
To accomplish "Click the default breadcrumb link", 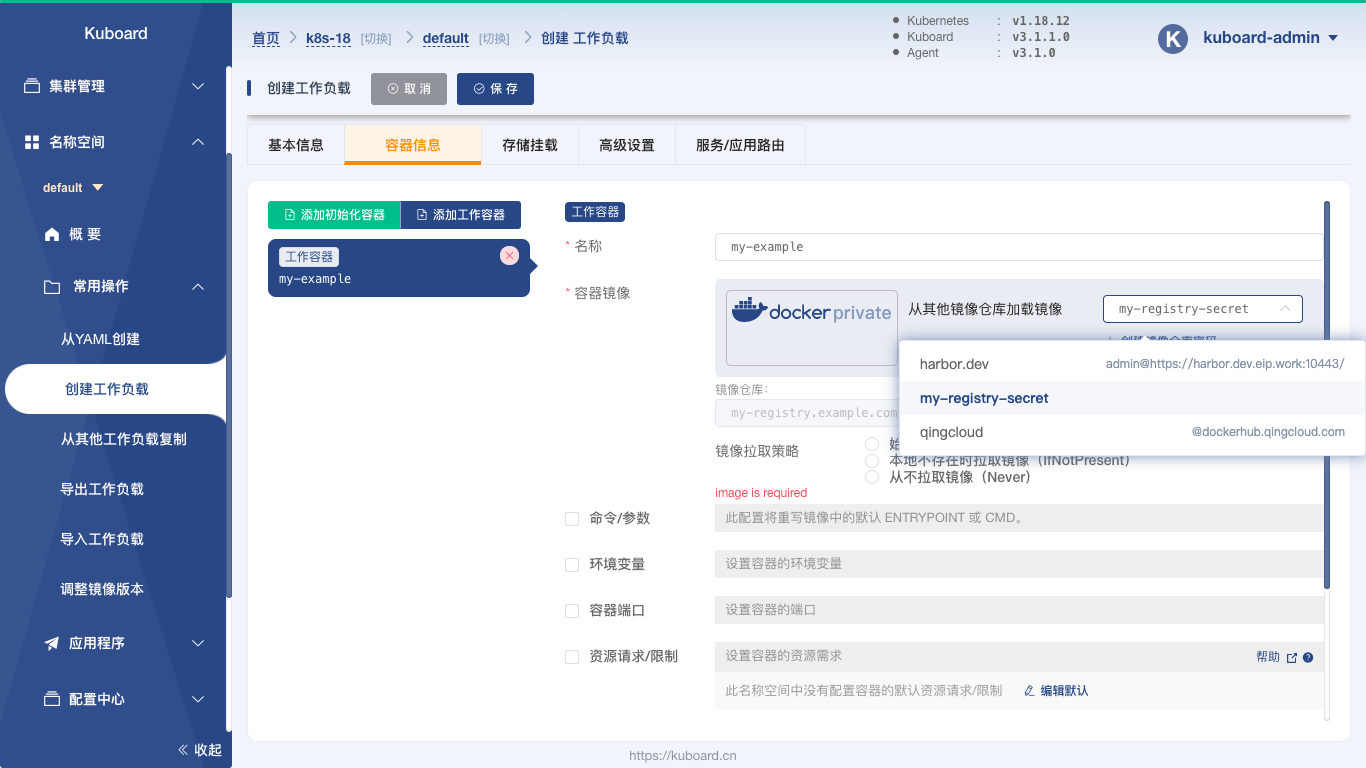I will [x=446, y=38].
